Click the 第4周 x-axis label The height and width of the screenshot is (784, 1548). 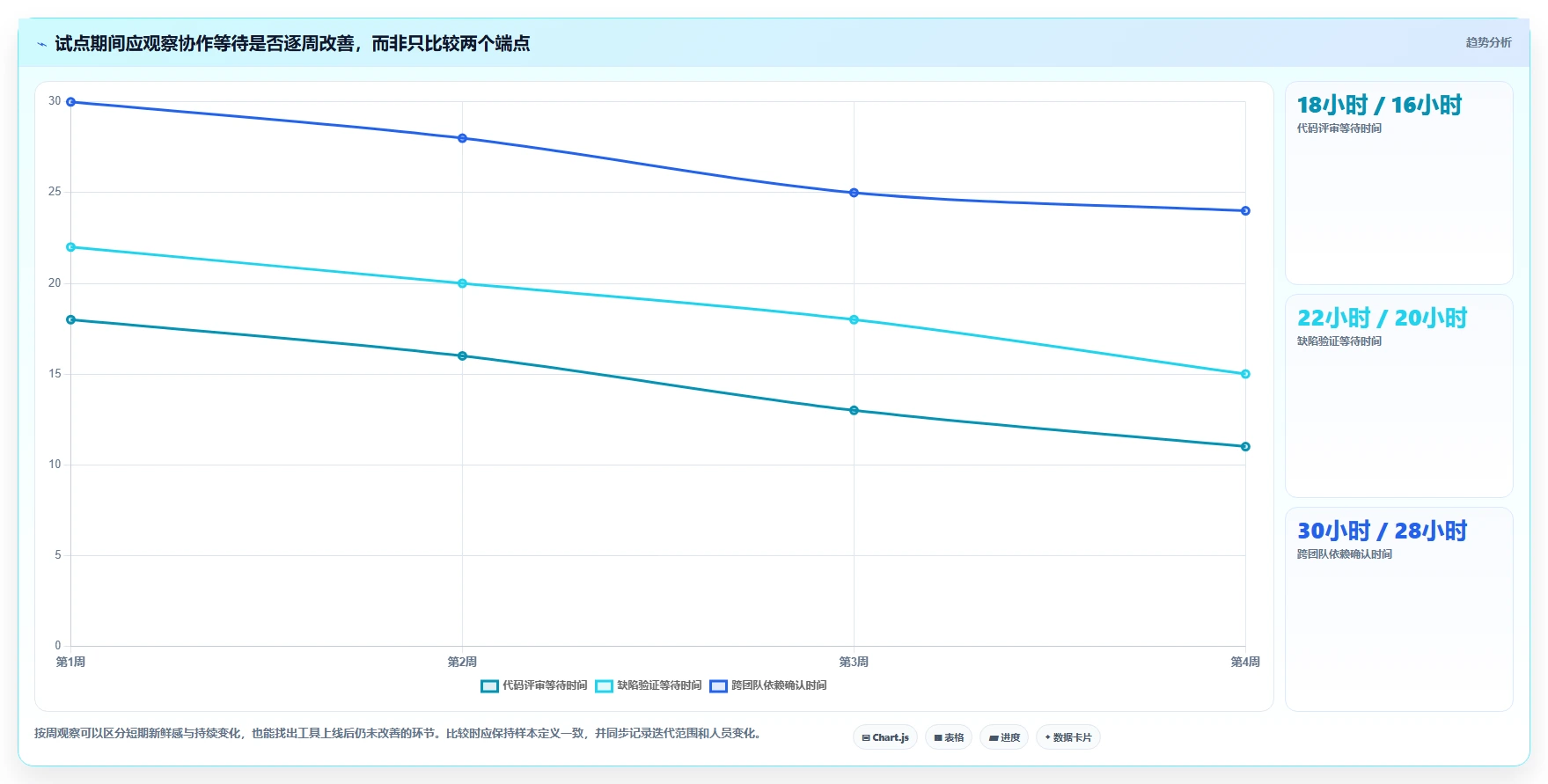1245,662
